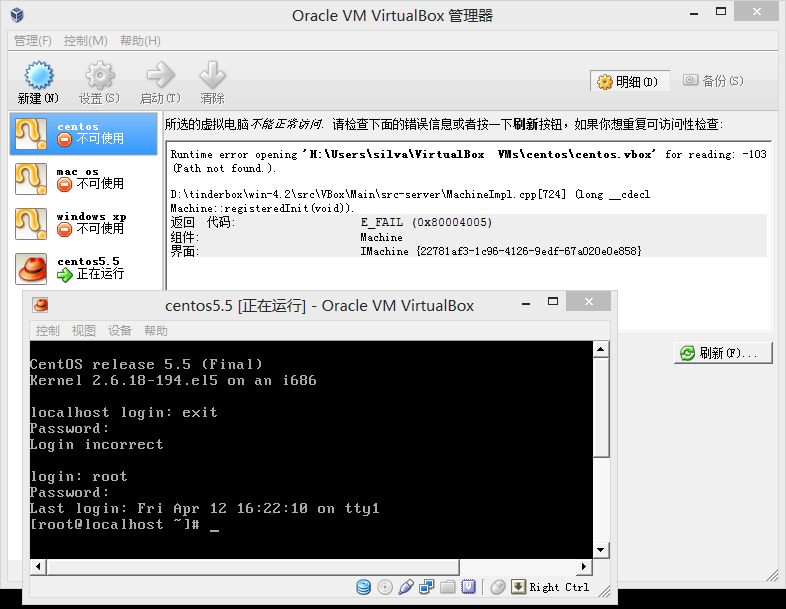Click the Settings (设置) gear icon
Image resolution: width=786 pixels, height=609 pixels.
point(98,76)
